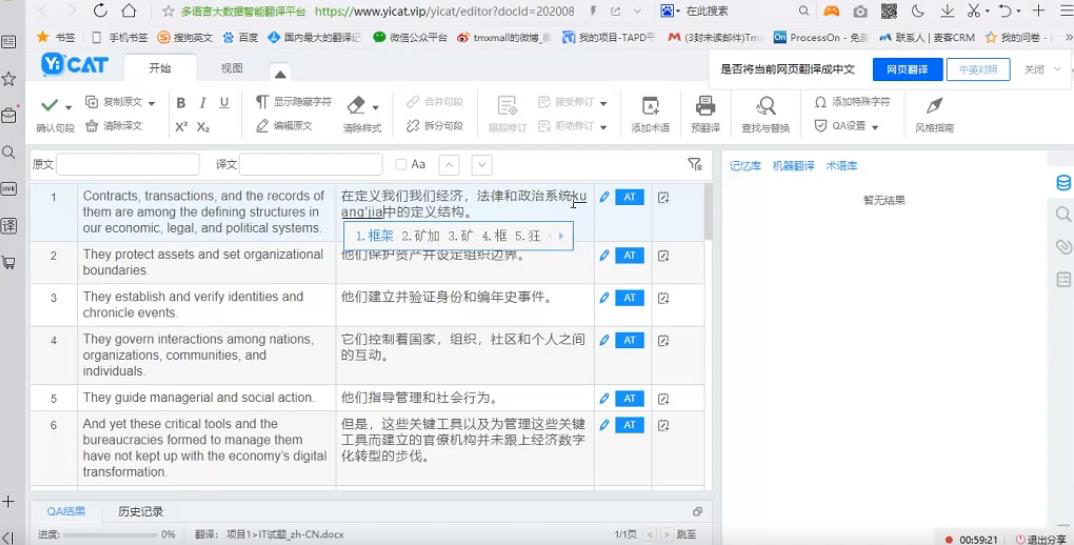Screen dimensions: 1074x545
Task: Click the superscript X² icon
Action: 181,127
